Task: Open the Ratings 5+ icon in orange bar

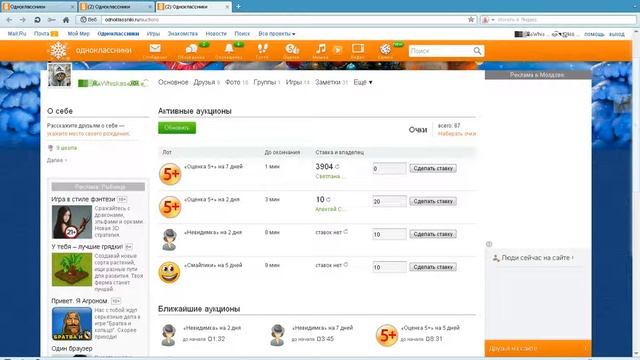Action: (x=292, y=49)
